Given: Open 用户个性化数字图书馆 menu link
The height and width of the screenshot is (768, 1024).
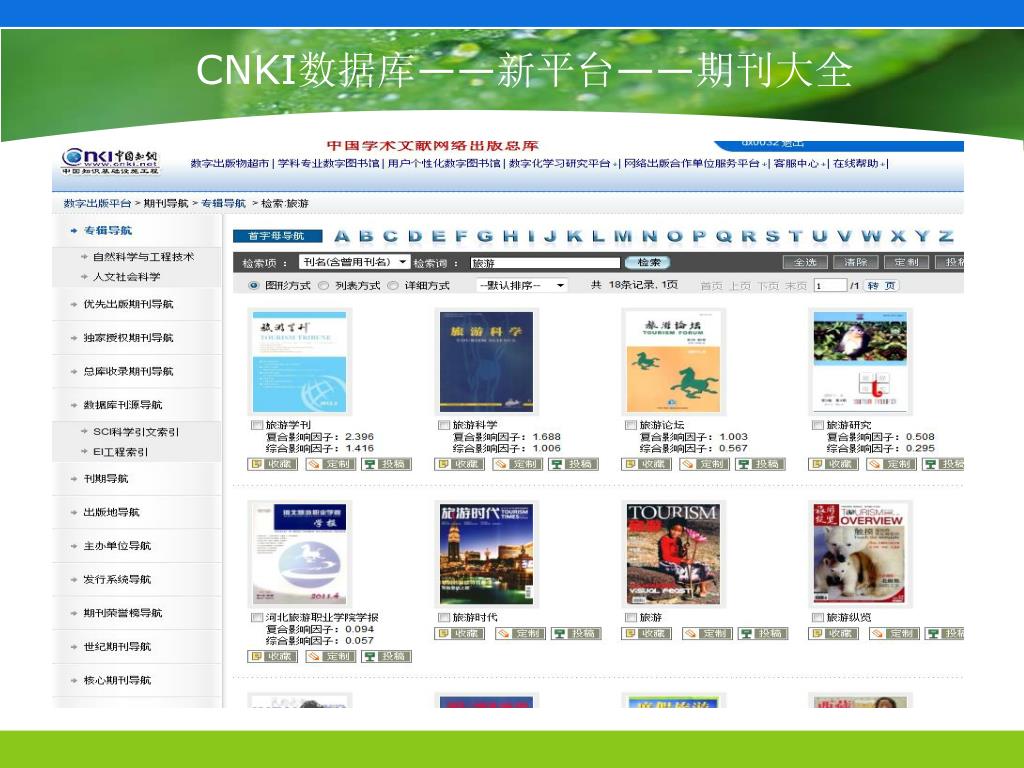Looking at the screenshot, I should click(x=444, y=163).
